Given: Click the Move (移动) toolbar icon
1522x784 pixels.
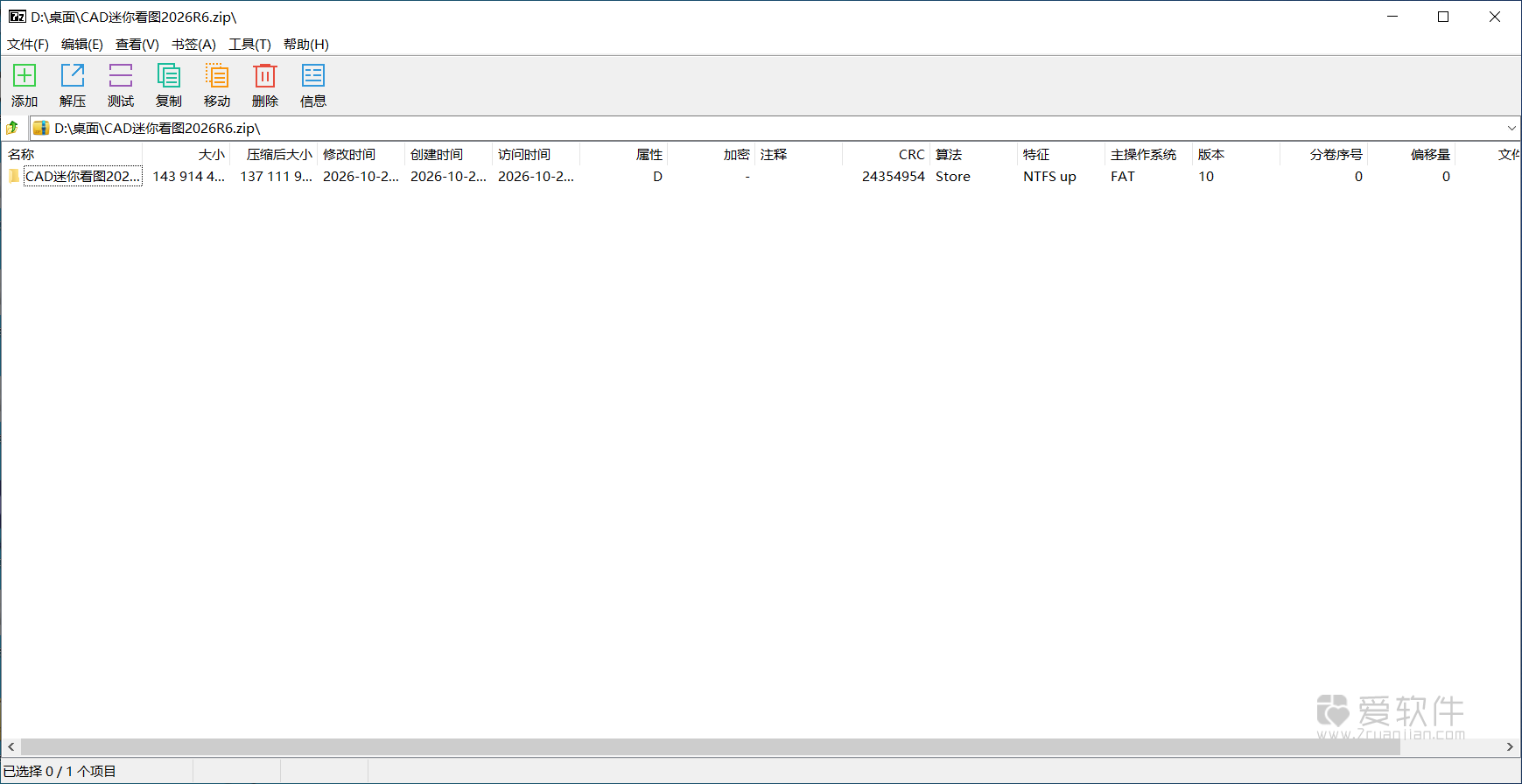Looking at the screenshot, I should click(x=217, y=76).
